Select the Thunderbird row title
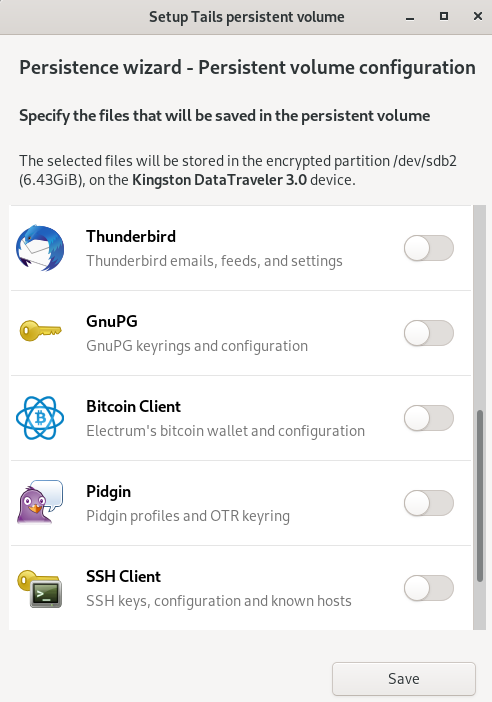This screenshot has height=702, width=492. [131, 236]
